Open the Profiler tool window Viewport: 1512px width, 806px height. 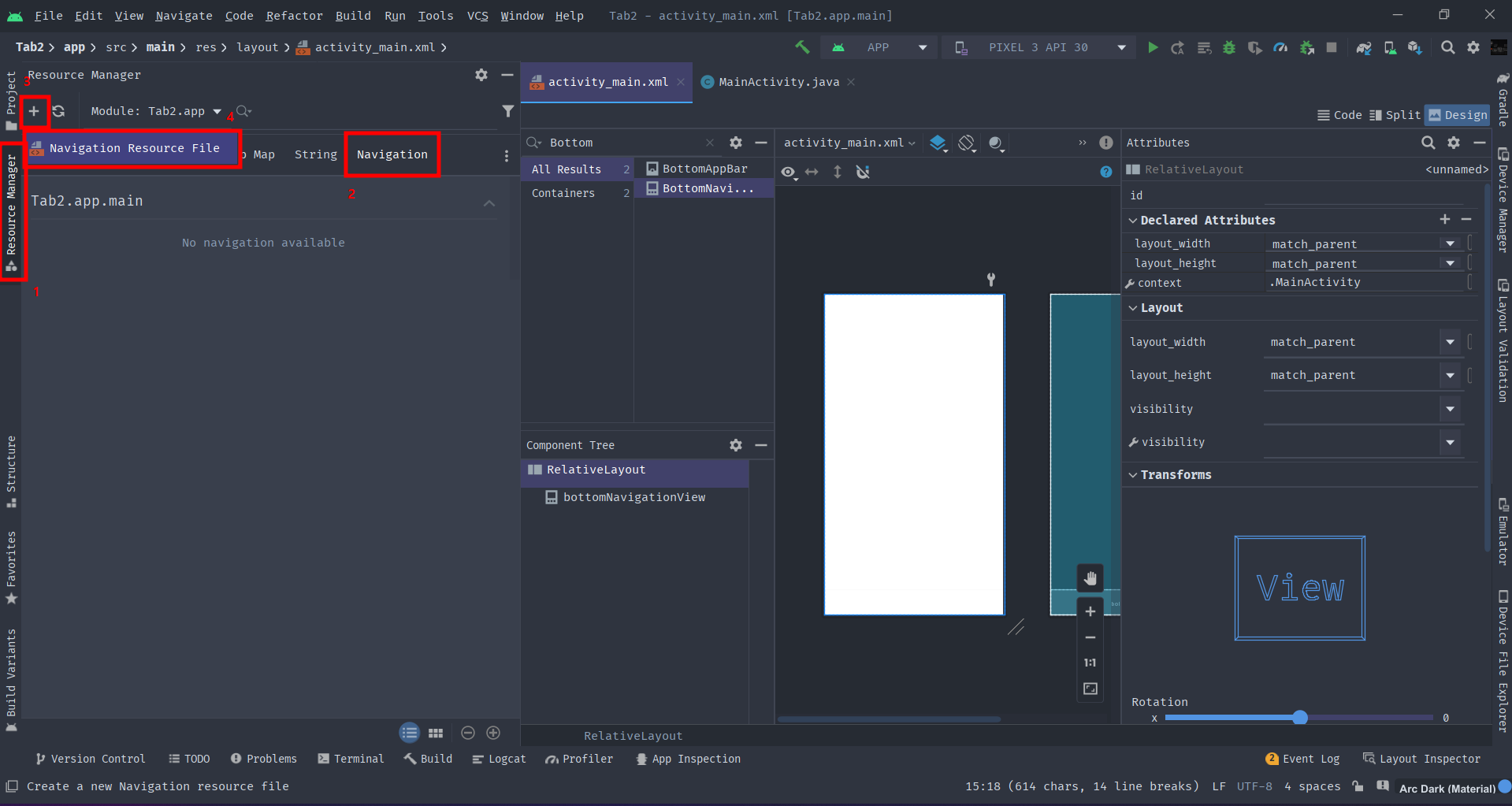pos(579,759)
